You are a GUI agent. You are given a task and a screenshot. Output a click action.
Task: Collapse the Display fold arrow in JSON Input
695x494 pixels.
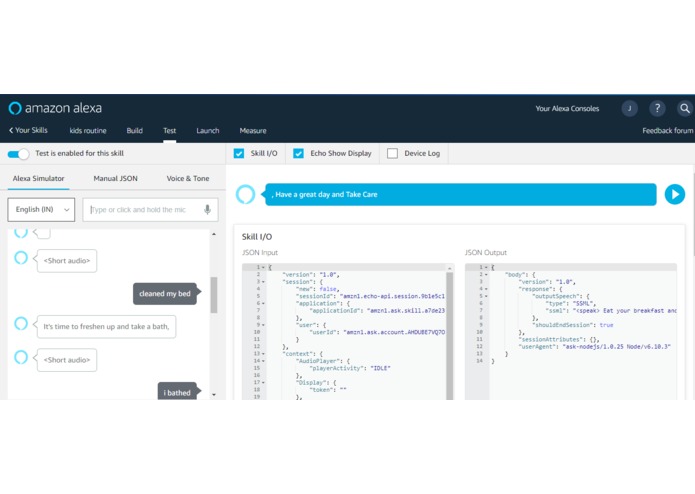[x=263, y=382]
